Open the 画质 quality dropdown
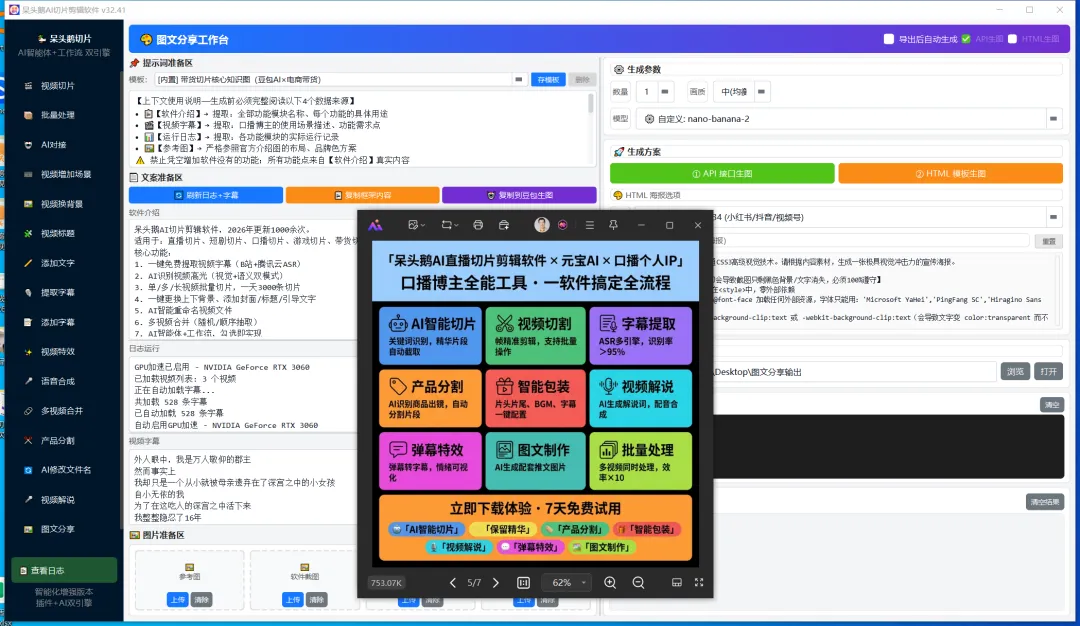The width and height of the screenshot is (1080, 626). (x=761, y=92)
